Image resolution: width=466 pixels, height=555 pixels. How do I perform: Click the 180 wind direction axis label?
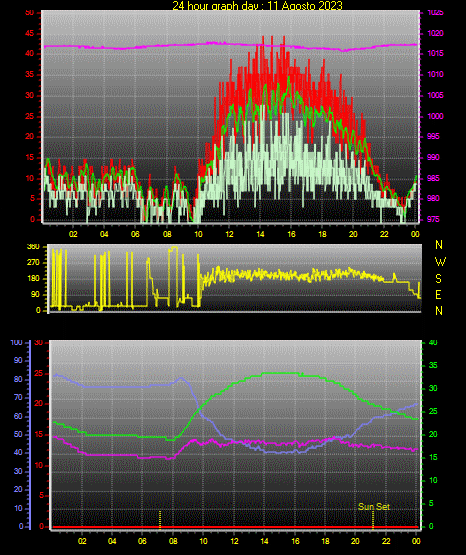(33, 279)
